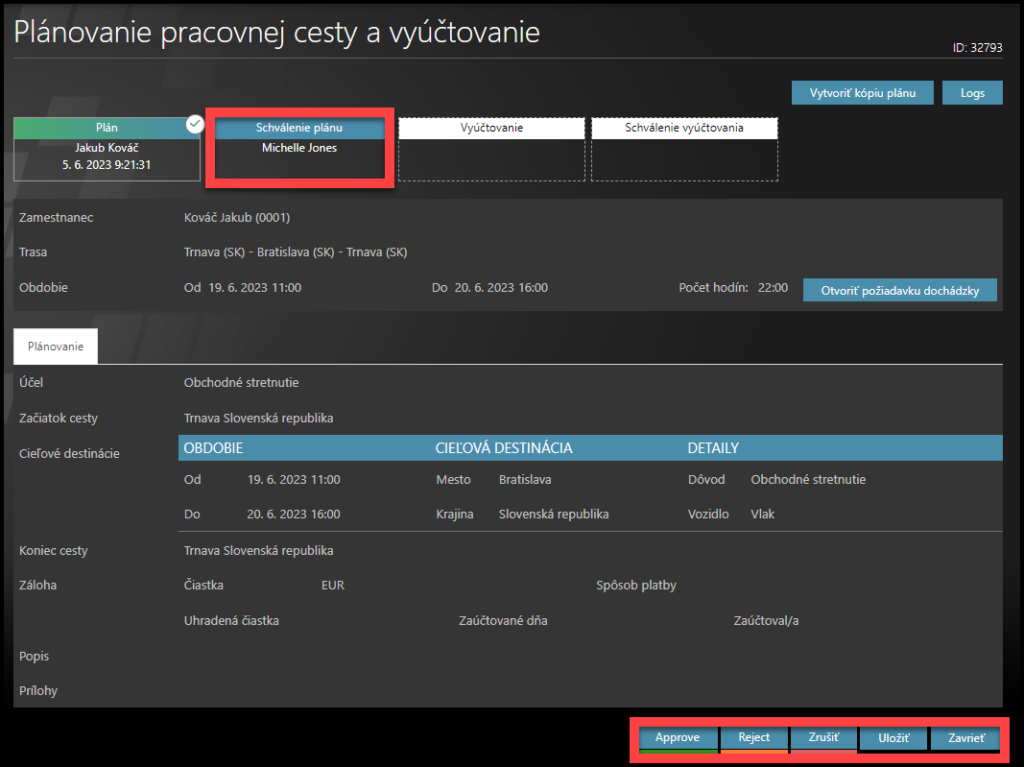Click the checkmark icon on Plán step
This screenshot has height=767, width=1024.
tap(196, 123)
